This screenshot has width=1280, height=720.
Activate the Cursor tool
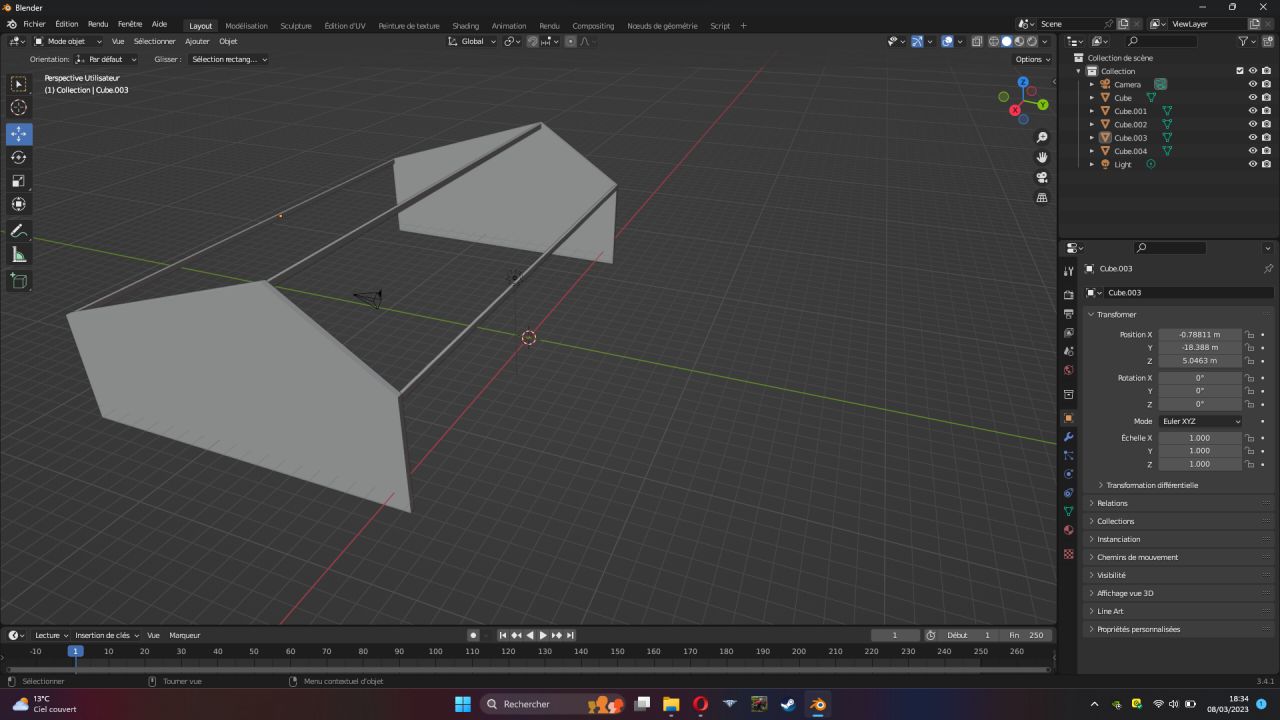pyautogui.click(x=18, y=107)
